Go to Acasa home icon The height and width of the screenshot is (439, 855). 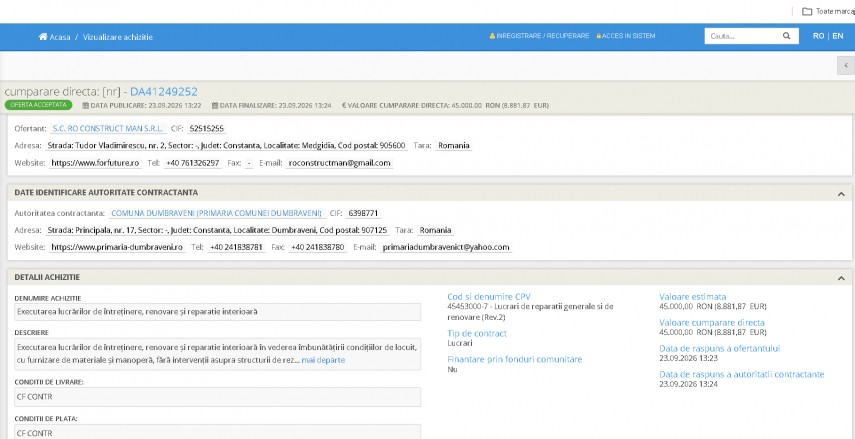pyautogui.click(x=43, y=37)
